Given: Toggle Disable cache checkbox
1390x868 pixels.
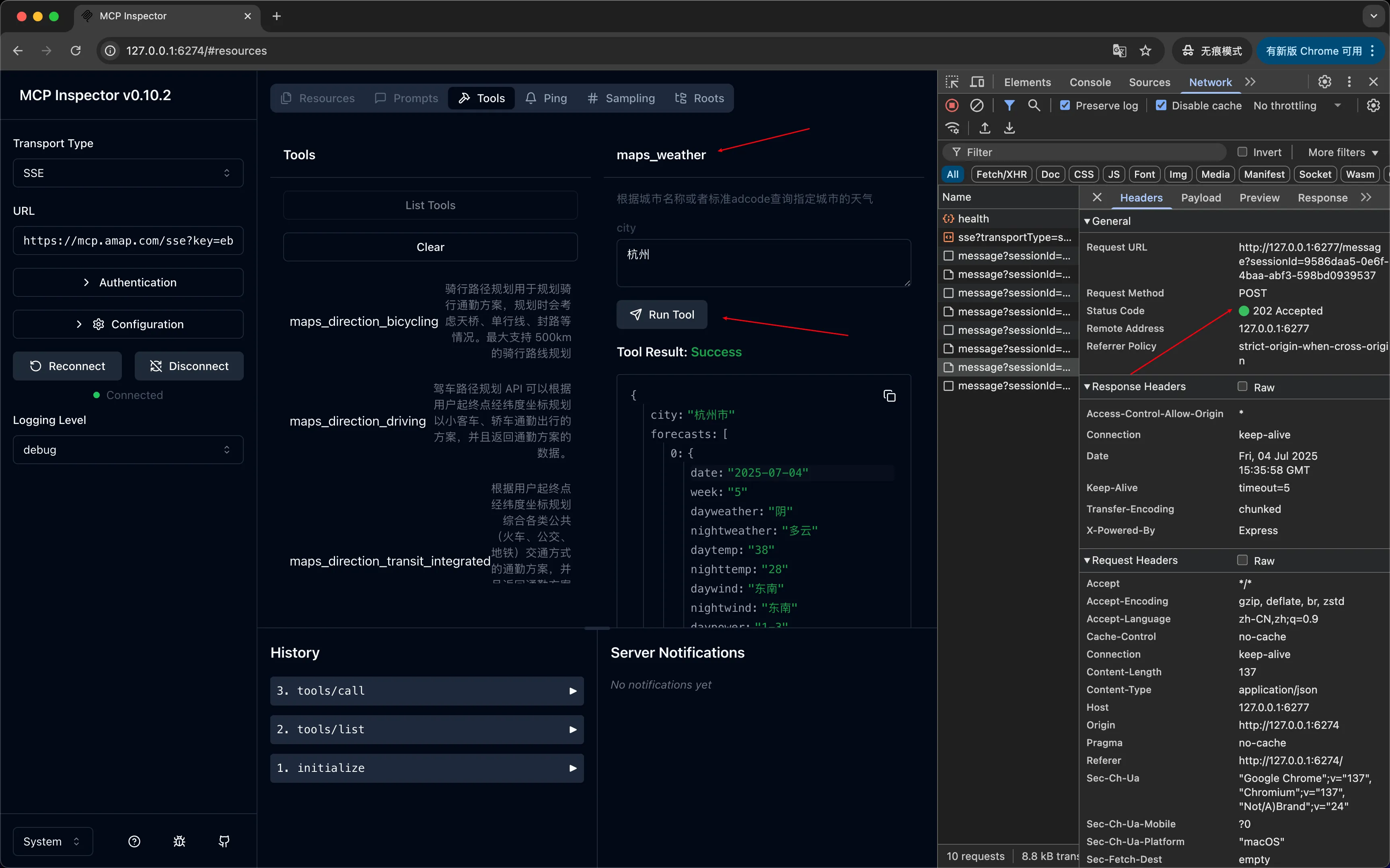Looking at the screenshot, I should point(1161,106).
